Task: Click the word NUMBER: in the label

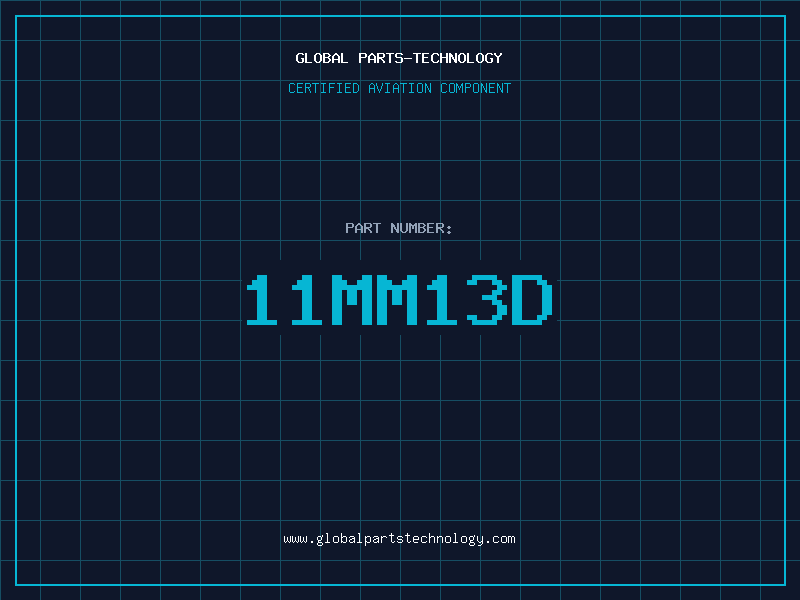Action: click(x=421, y=228)
